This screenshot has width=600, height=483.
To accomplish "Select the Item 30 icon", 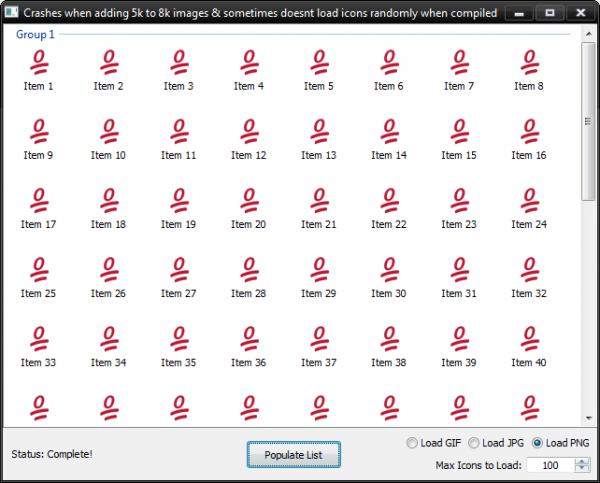I will (x=390, y=269).
